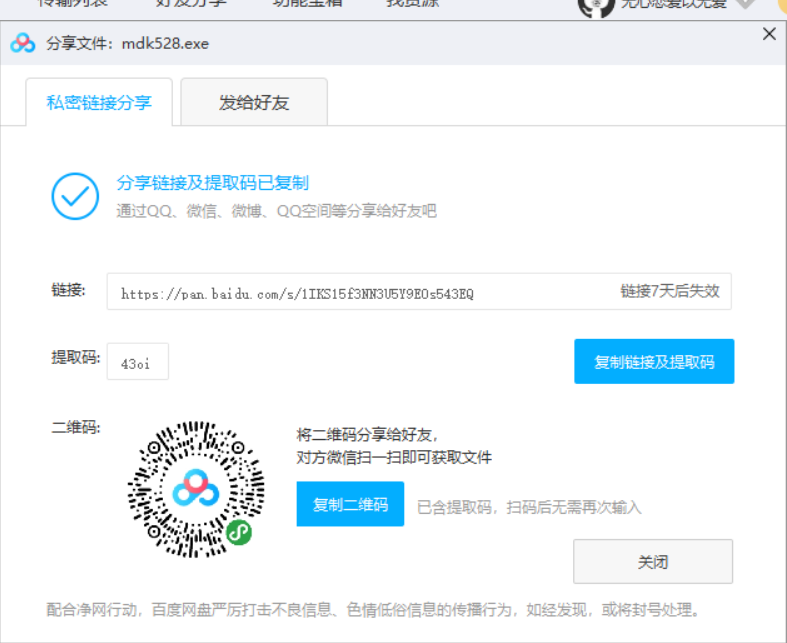Screen dimensions: 787x643
Task: Open the 发给好友 tab
Action: [x=254, y=102]
